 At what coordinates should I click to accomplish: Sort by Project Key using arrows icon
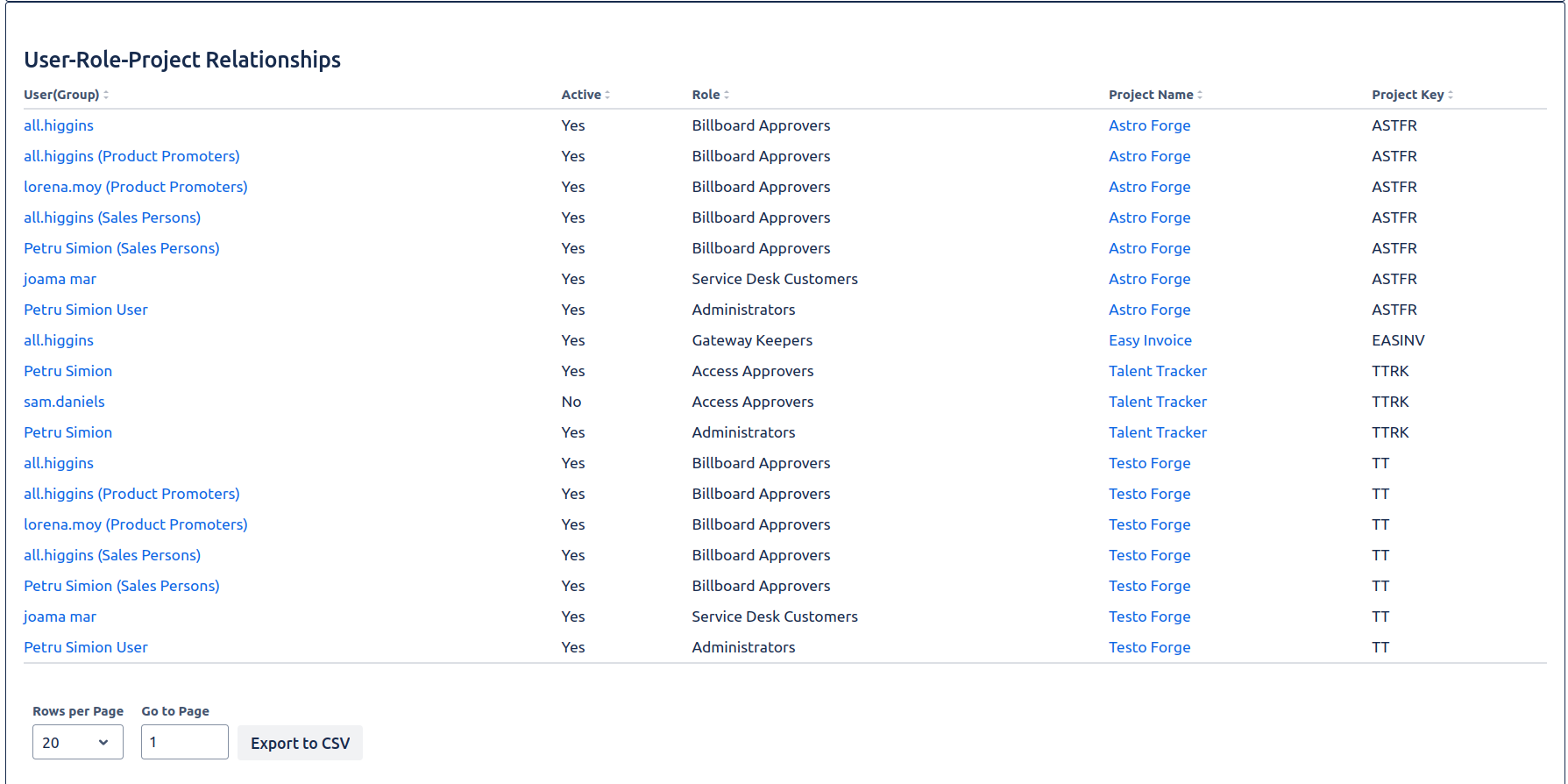1451,95
